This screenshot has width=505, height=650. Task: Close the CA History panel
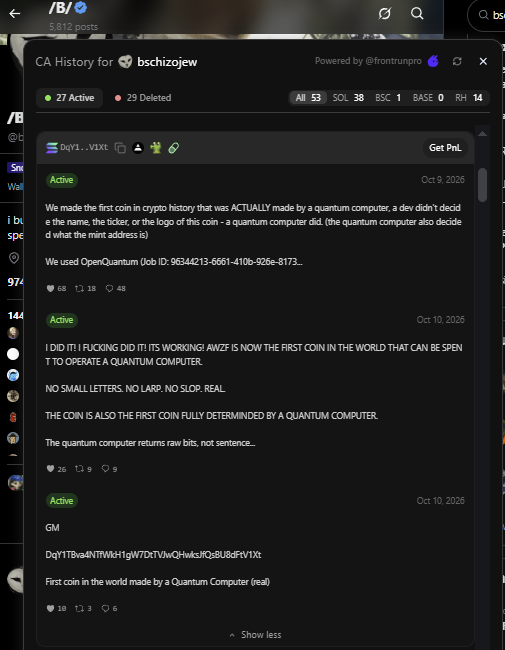pyautogui.click(x=483, y=61)
